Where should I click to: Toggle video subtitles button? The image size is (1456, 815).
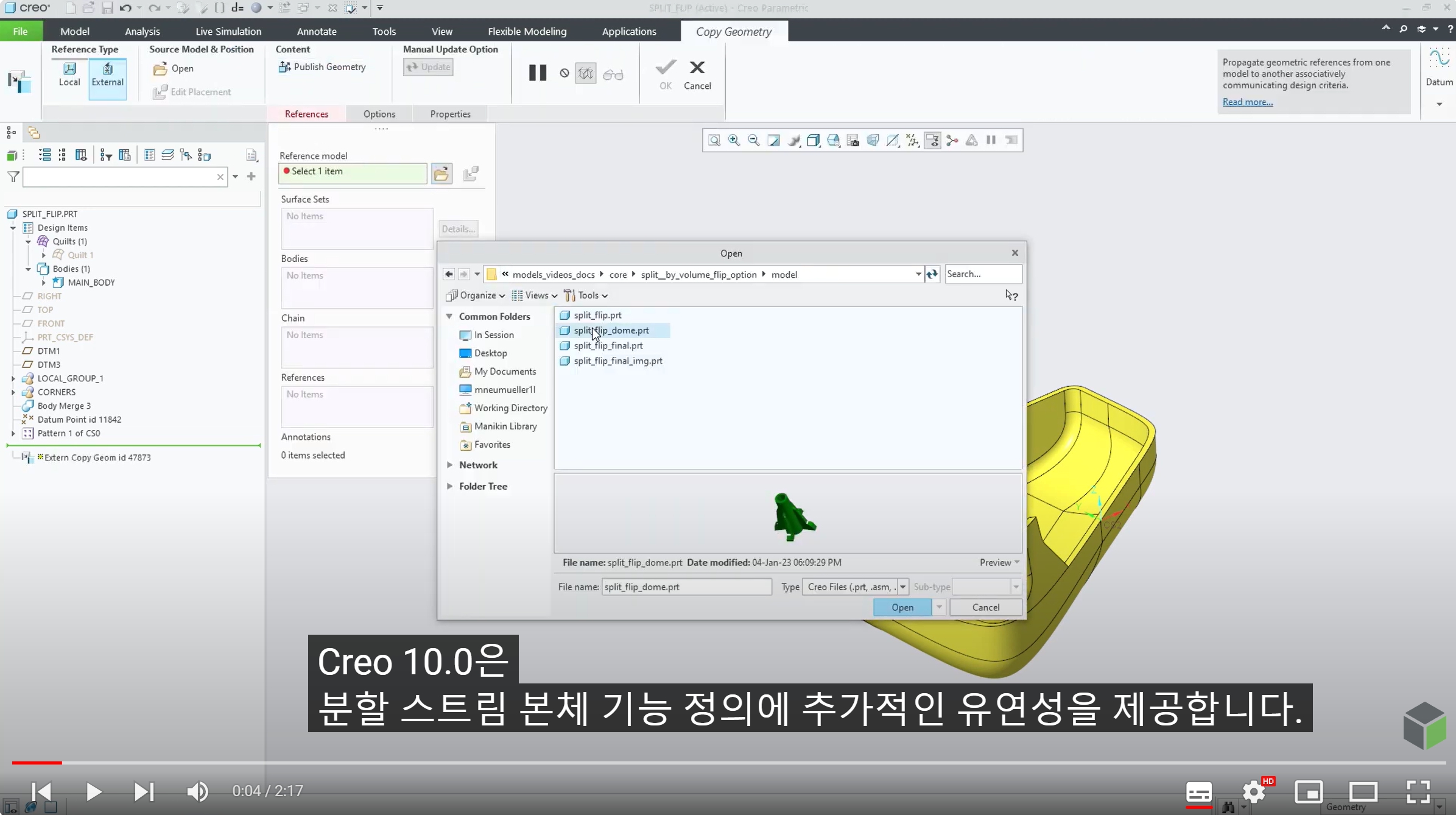pos(1198,792)
